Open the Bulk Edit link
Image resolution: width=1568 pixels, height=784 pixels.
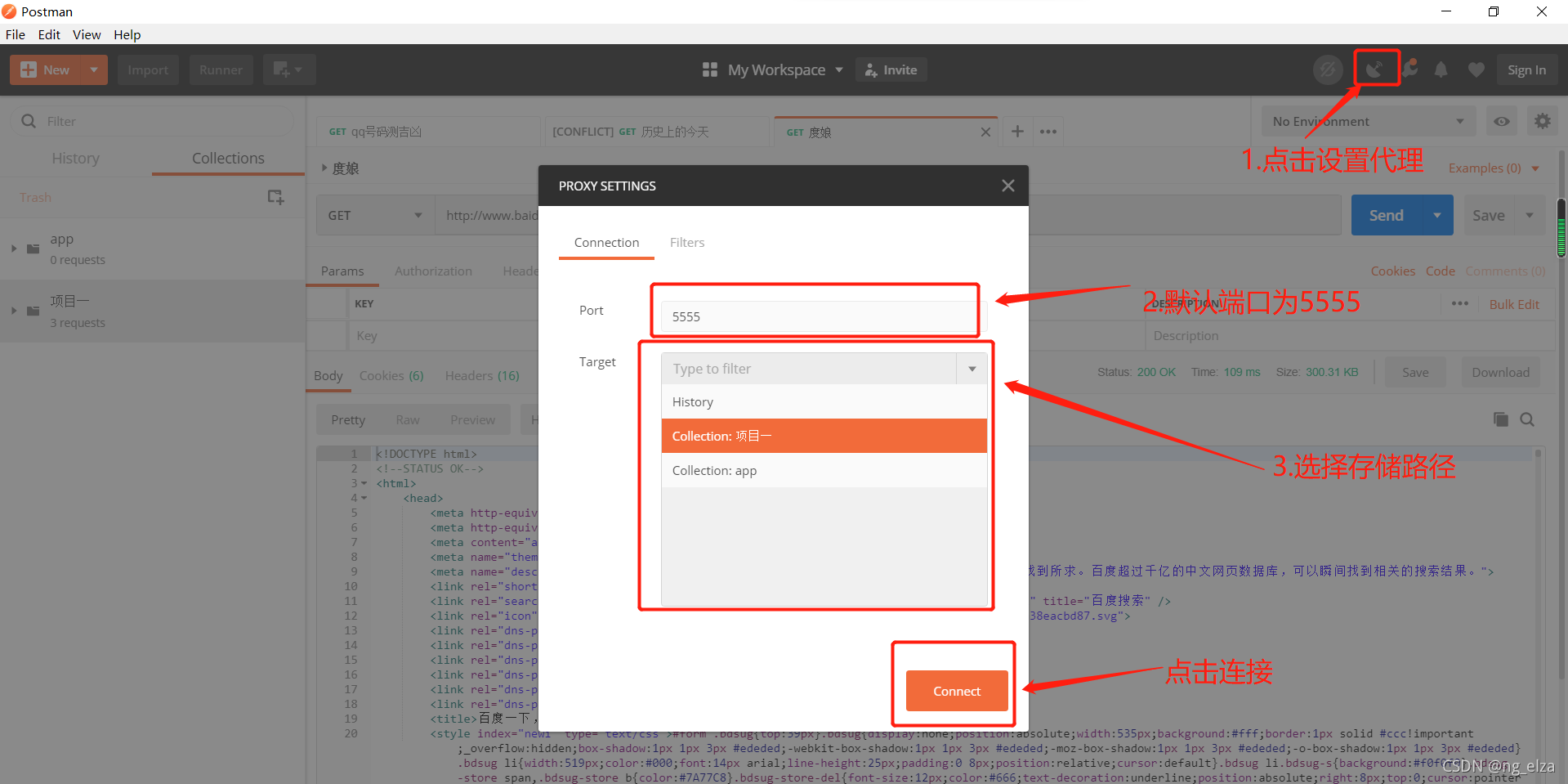coord(1514,303)
